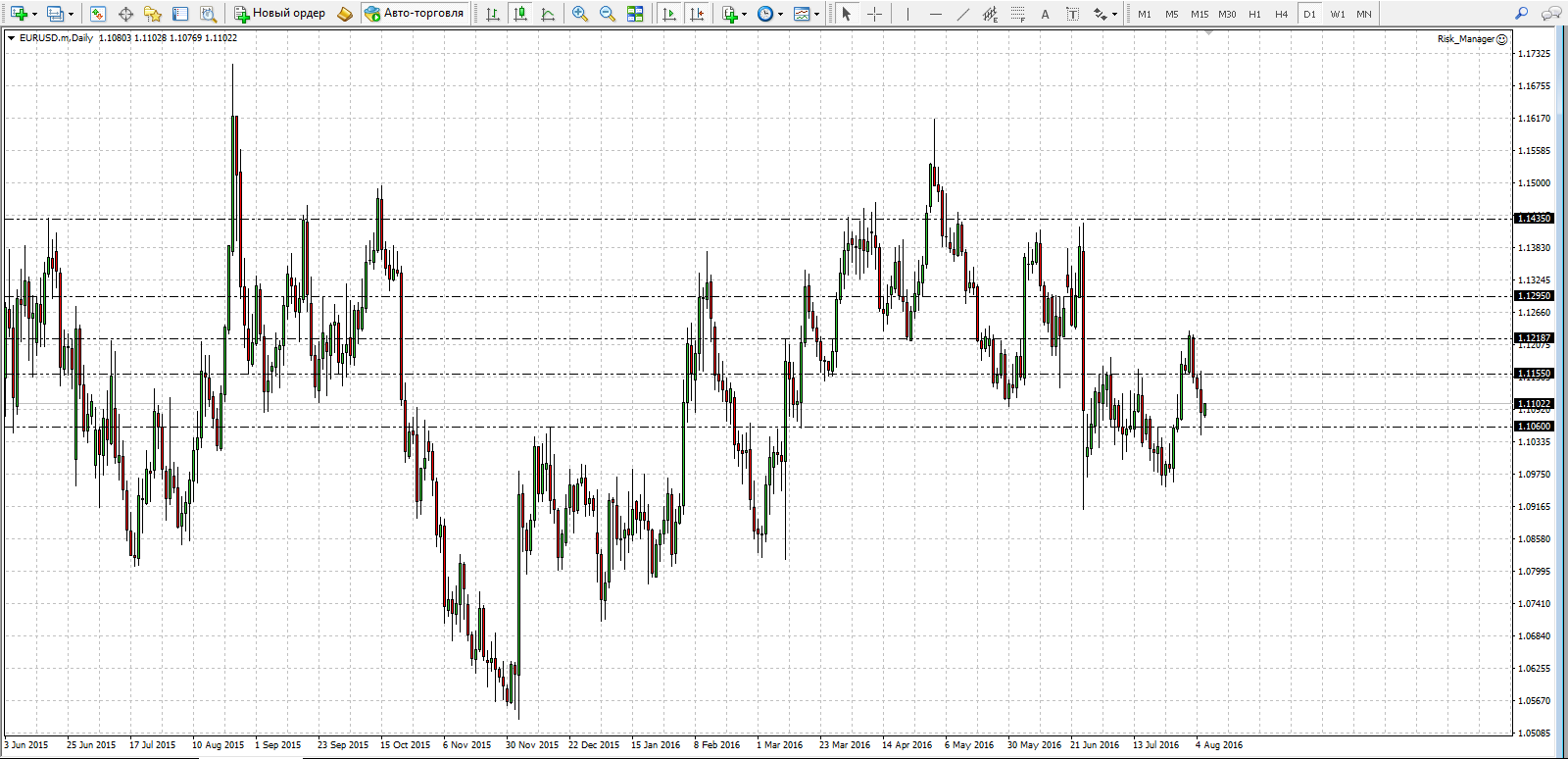Switch chart to line chart type
This screenshot has height=759, width=1568.
[548, 14]
